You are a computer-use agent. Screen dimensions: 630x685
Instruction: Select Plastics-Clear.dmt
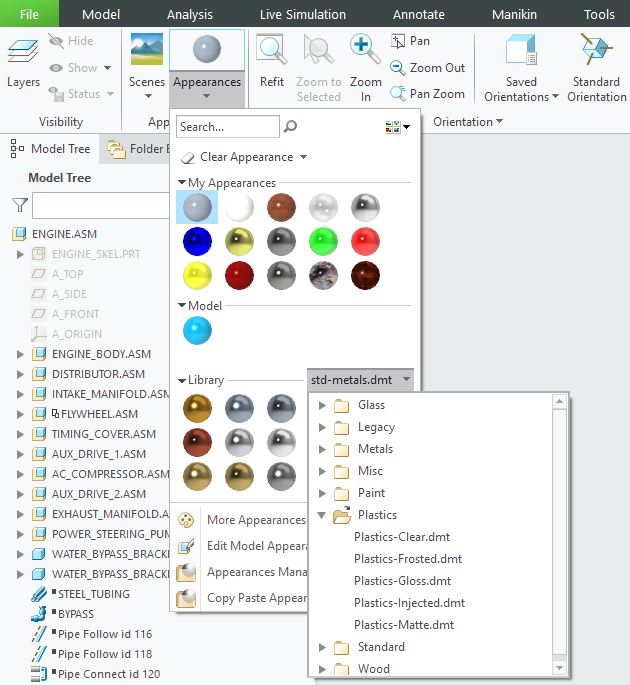(x=402, y=537)
